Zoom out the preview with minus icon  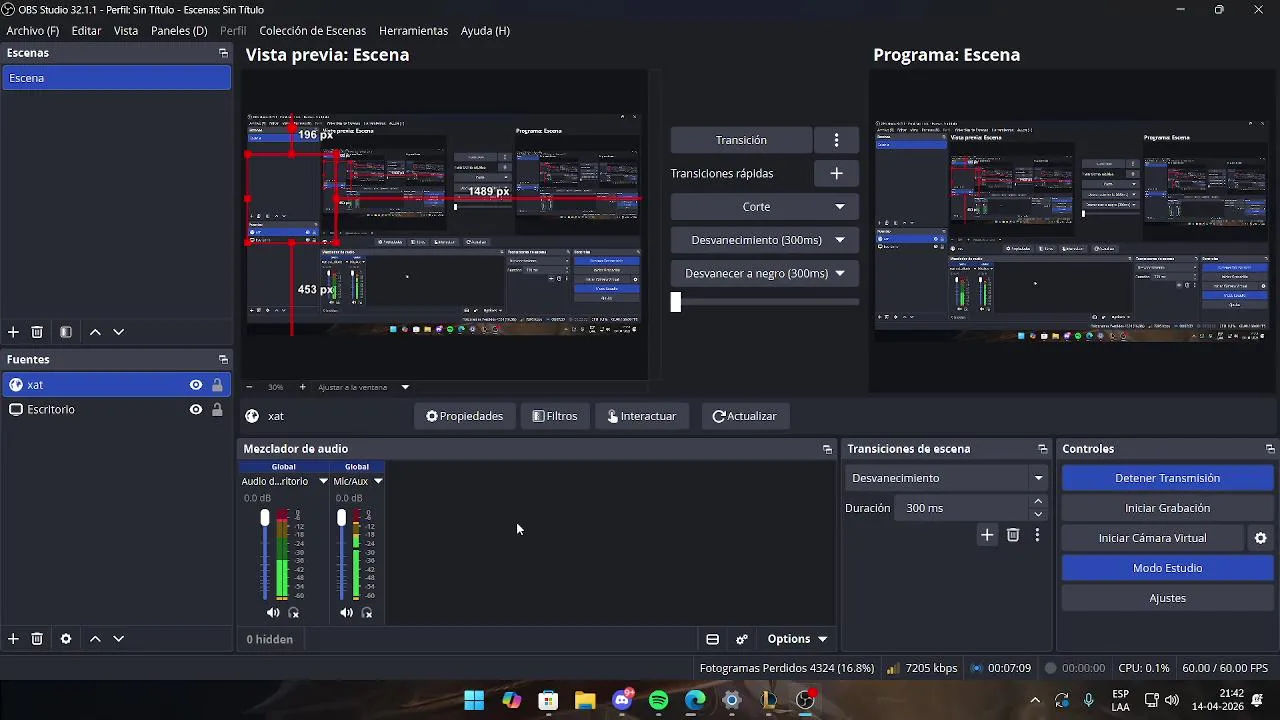tap(249, 387)
